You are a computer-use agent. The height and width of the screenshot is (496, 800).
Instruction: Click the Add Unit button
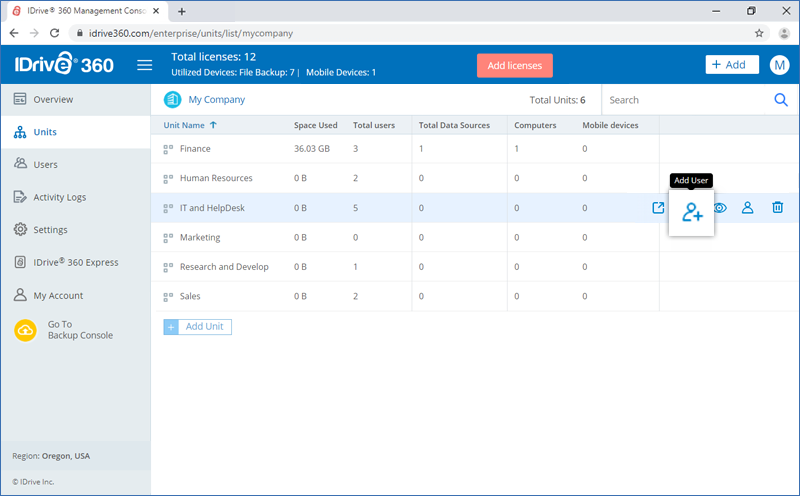[x=197, y=327]
